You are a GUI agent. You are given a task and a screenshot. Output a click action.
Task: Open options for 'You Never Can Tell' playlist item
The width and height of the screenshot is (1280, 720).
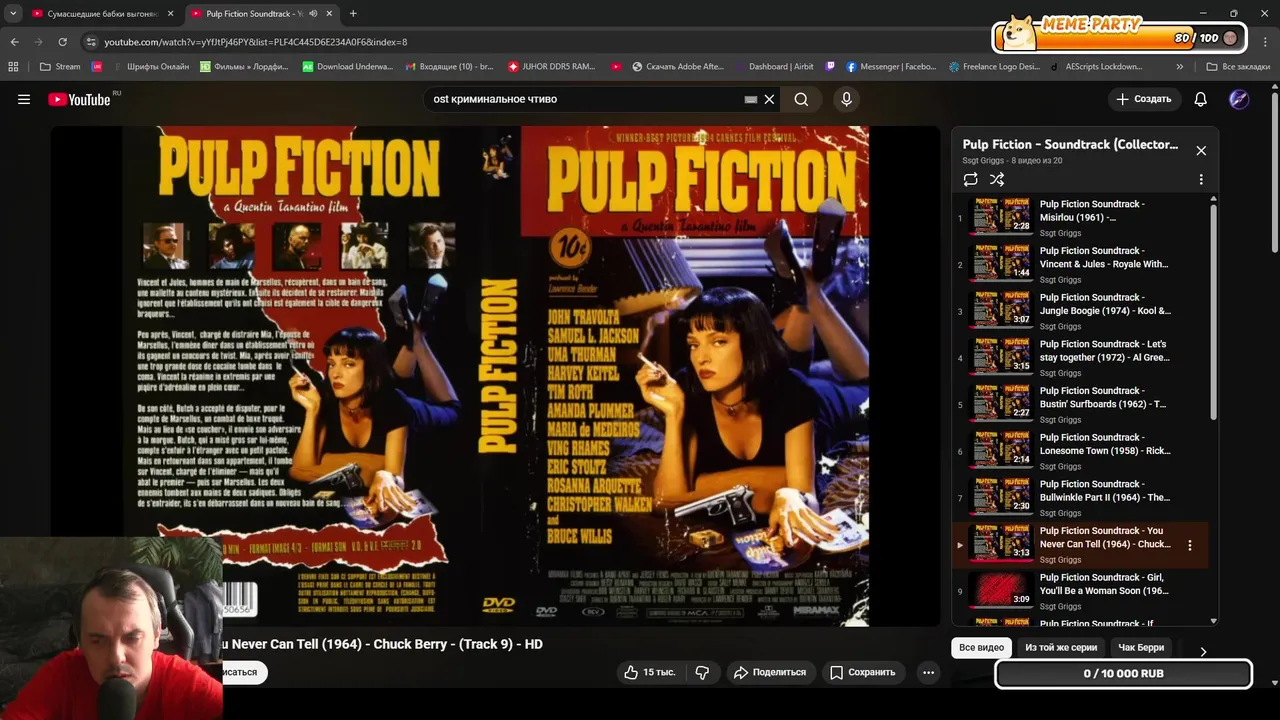coord(1190,545)
